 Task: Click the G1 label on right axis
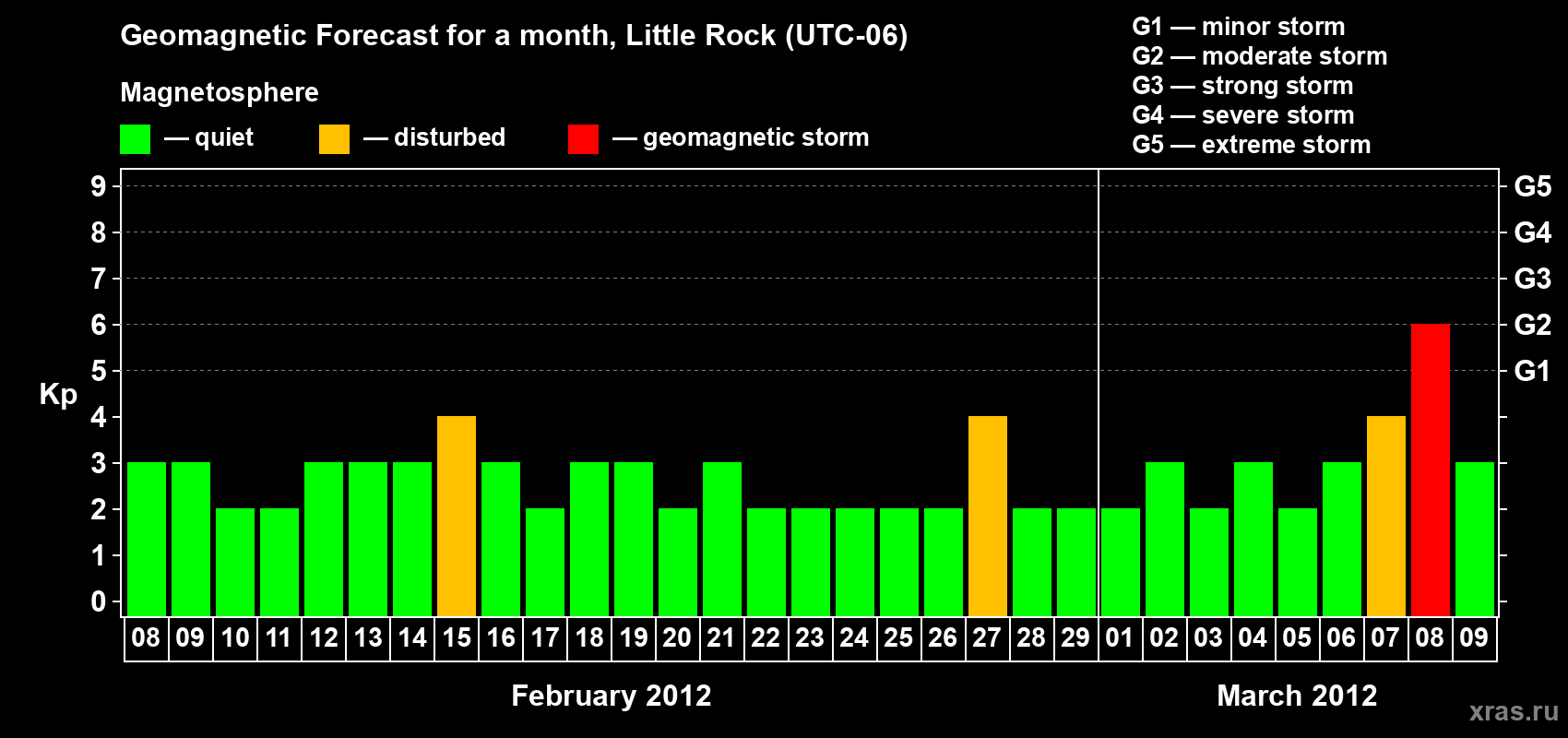pos(1533,371)
